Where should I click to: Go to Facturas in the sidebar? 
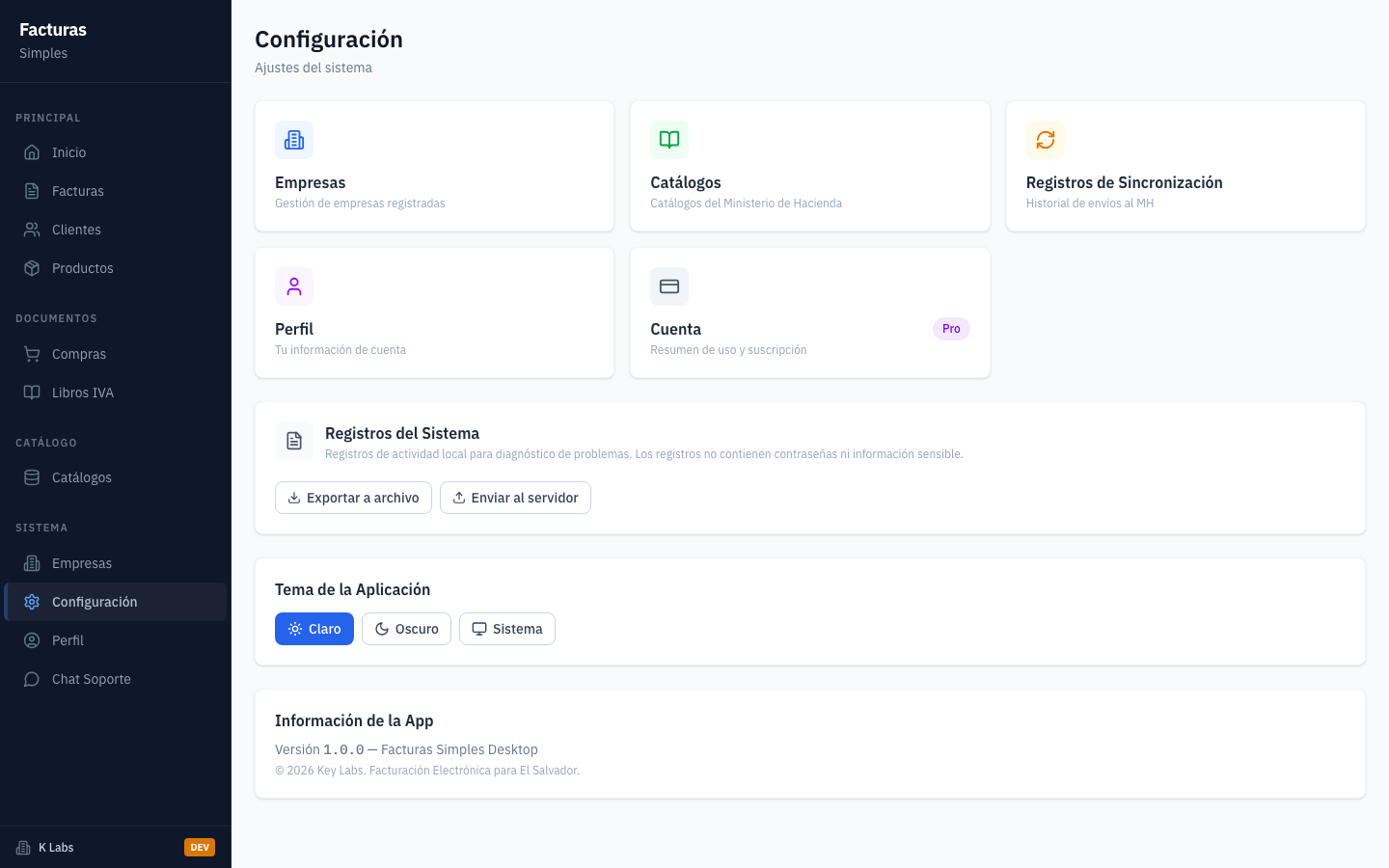coord(116,191)
